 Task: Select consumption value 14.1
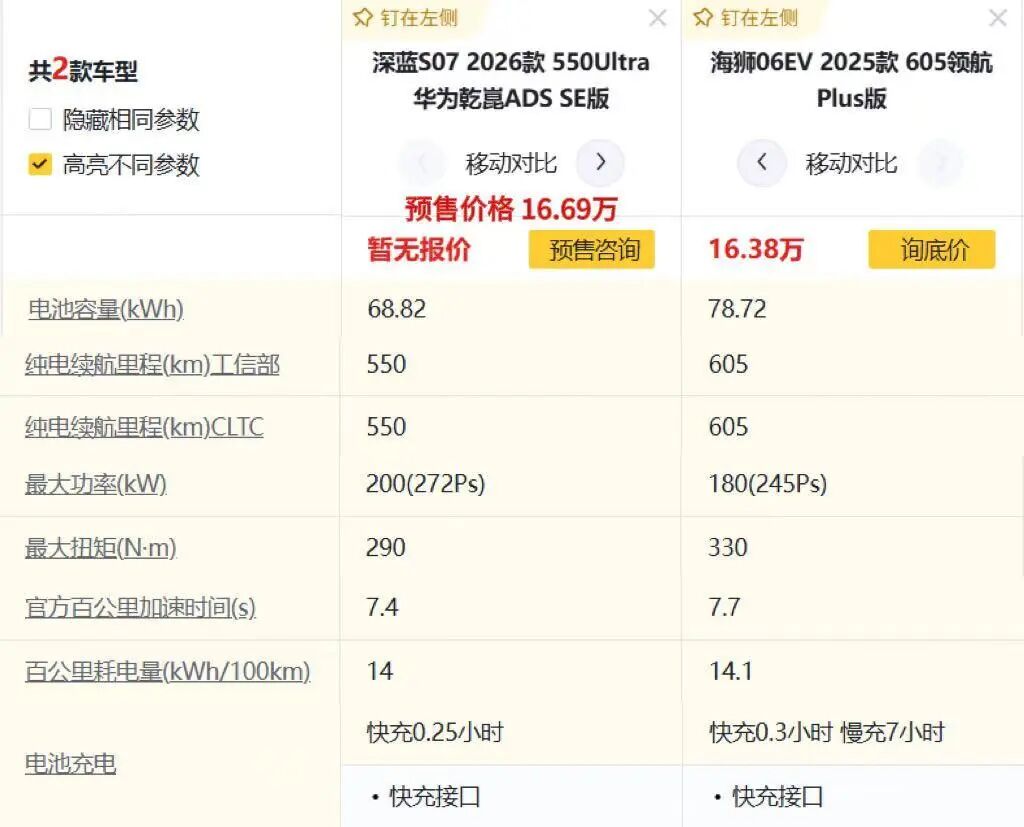[x=731, y=672]
